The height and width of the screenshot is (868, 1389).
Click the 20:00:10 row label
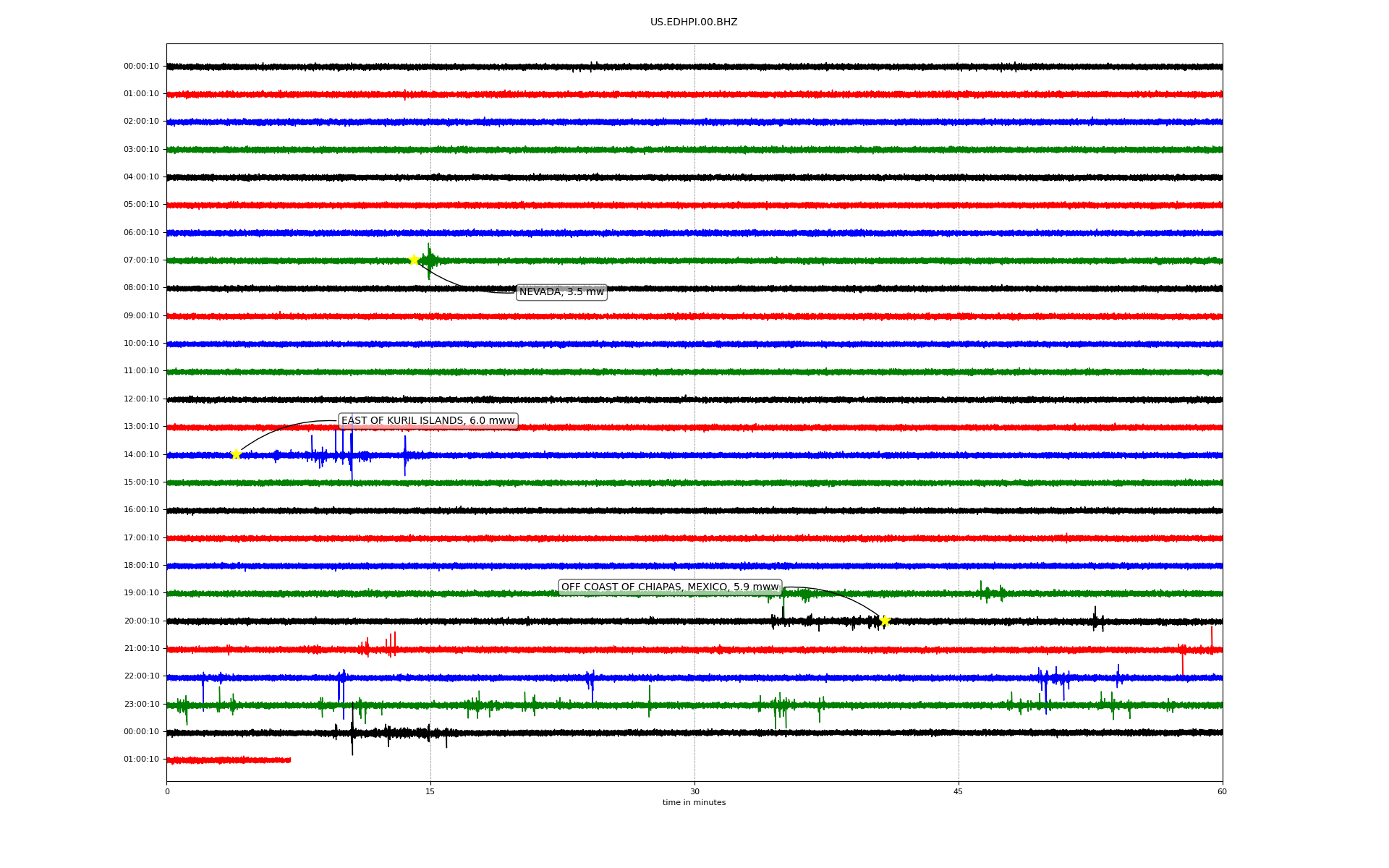coord(141,621)
